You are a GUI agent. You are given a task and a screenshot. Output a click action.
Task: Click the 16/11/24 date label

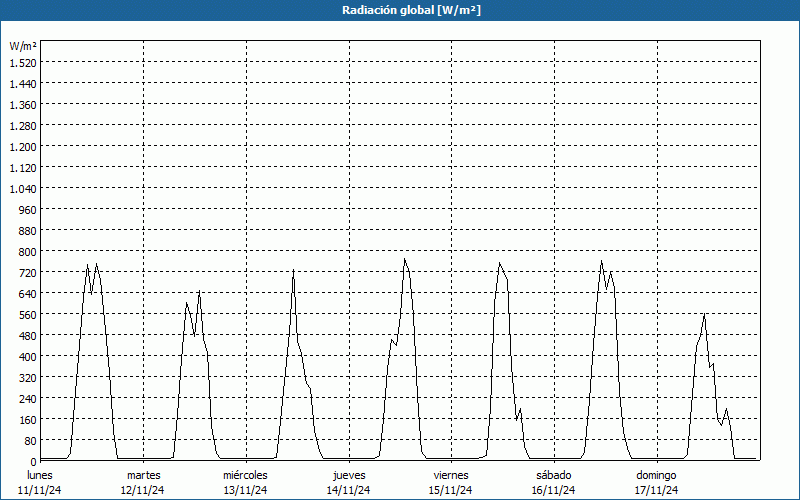[x=554, y=490]
